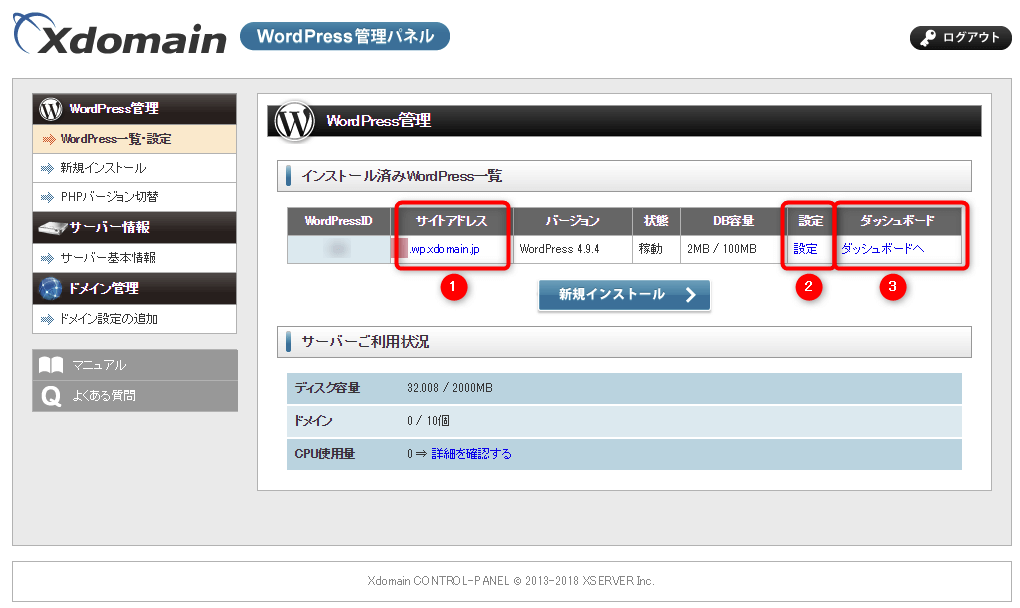The image size is (1020, 608).
Task: Click the globe icon beside ドメイン管理
Action: click(x=50, y=288)
